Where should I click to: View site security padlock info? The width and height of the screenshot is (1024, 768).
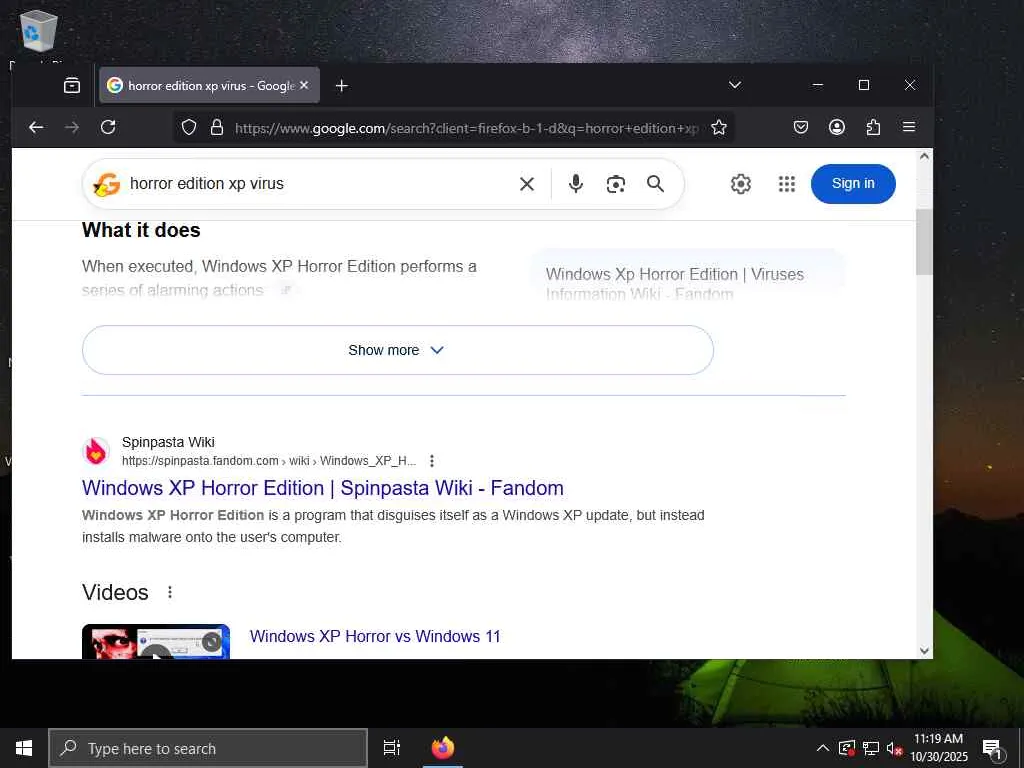tap(217, 127)
